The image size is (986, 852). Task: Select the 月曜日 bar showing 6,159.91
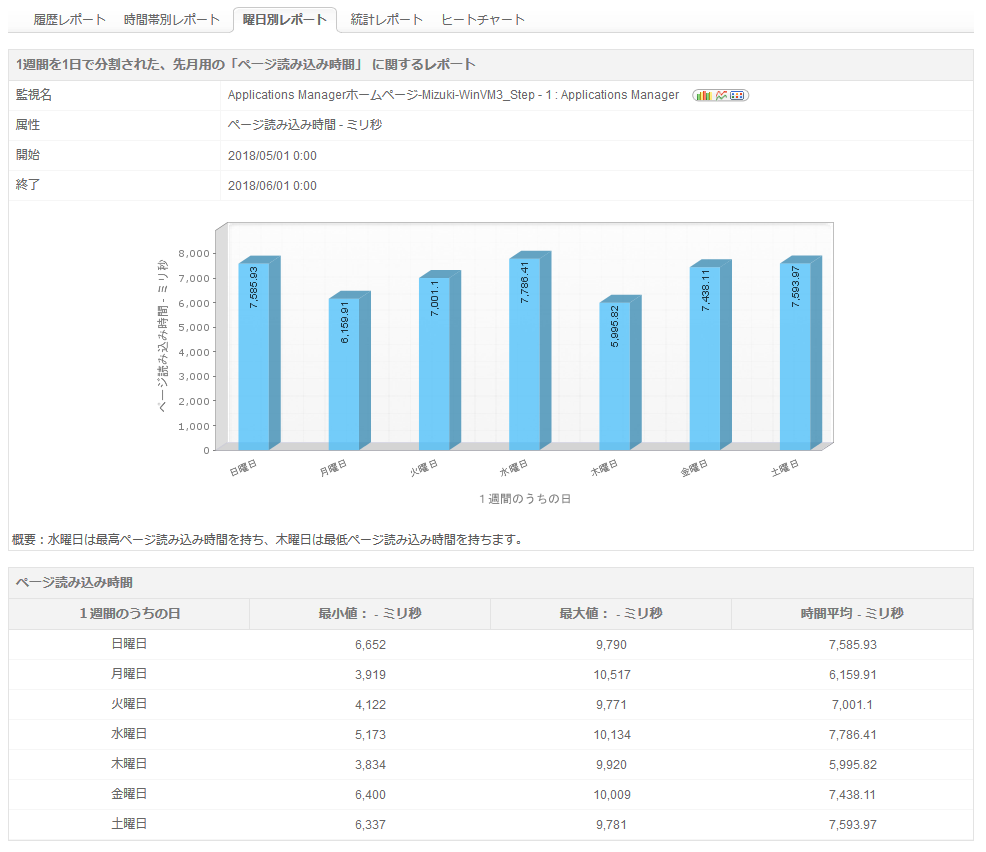[344, 375]
